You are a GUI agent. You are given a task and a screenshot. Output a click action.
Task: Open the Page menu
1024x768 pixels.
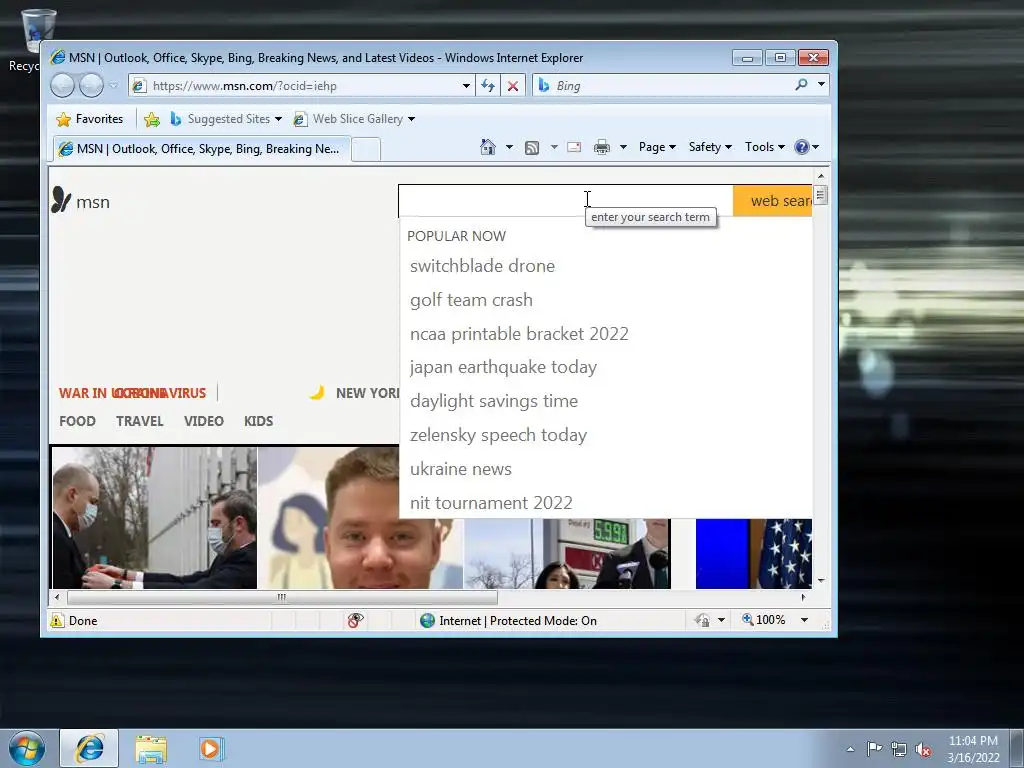657,147
